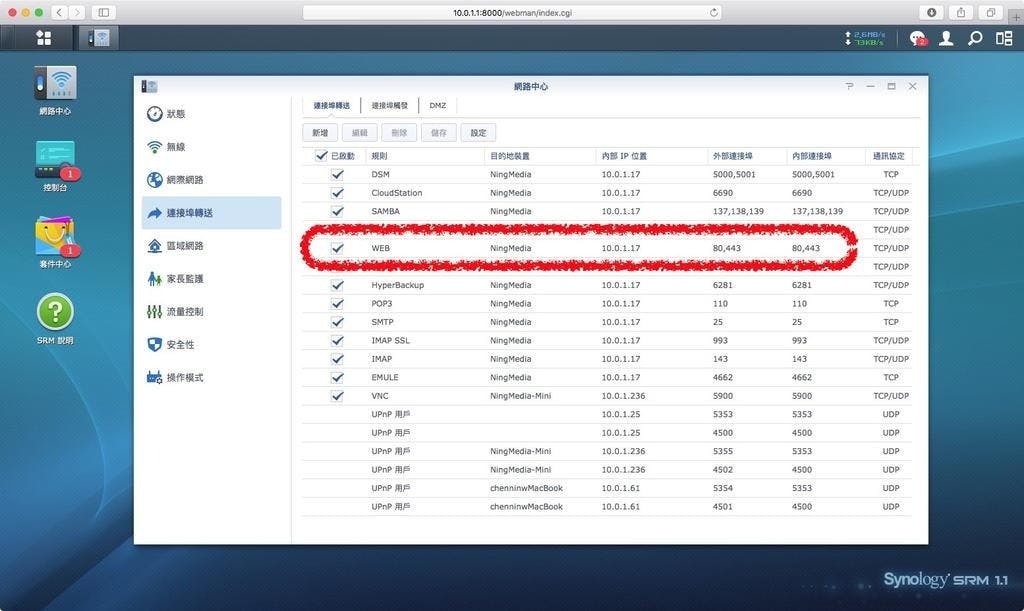
Task: Click the search magnifier icon
Action: [x=975, y=38]
